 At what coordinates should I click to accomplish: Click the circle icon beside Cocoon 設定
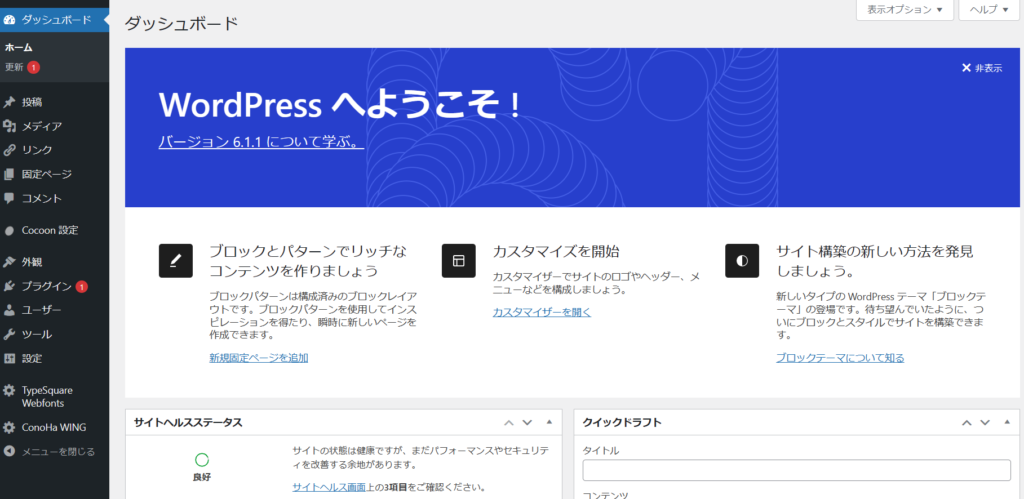point(9,231)
